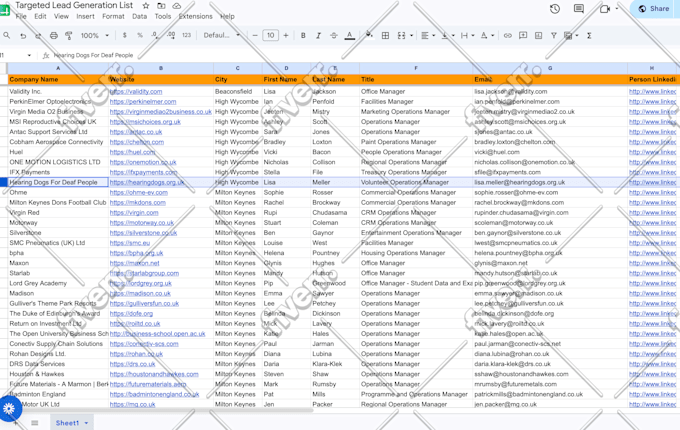Select the Ohme company name cell
The width and height of the screenshot is (680, 430).
(x=58, y=192)
